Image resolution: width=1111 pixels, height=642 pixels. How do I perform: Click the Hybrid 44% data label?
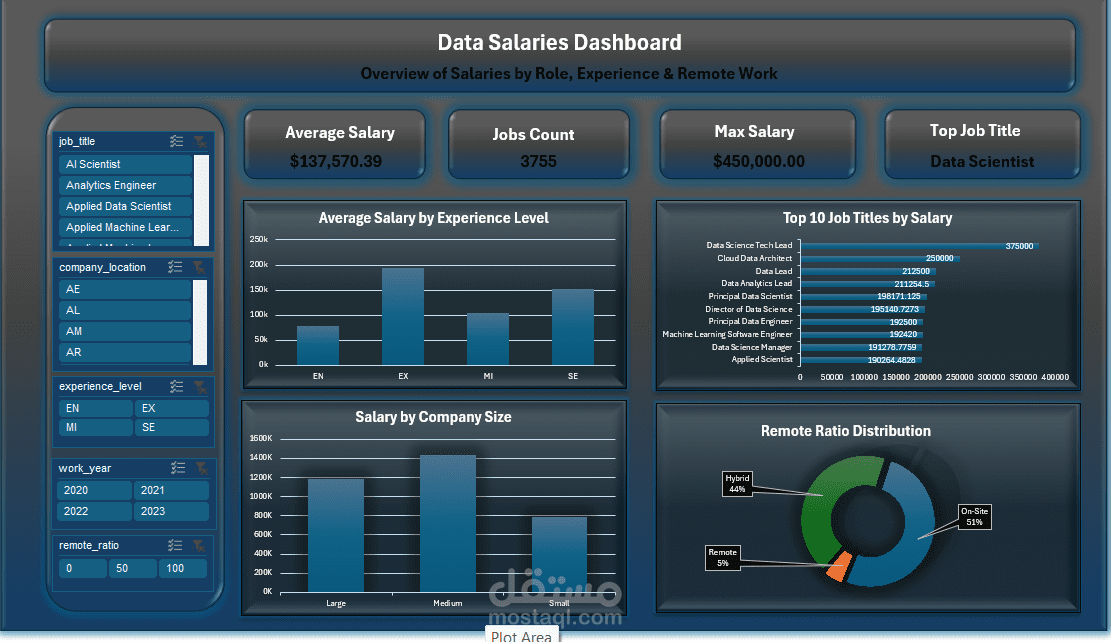737,484
